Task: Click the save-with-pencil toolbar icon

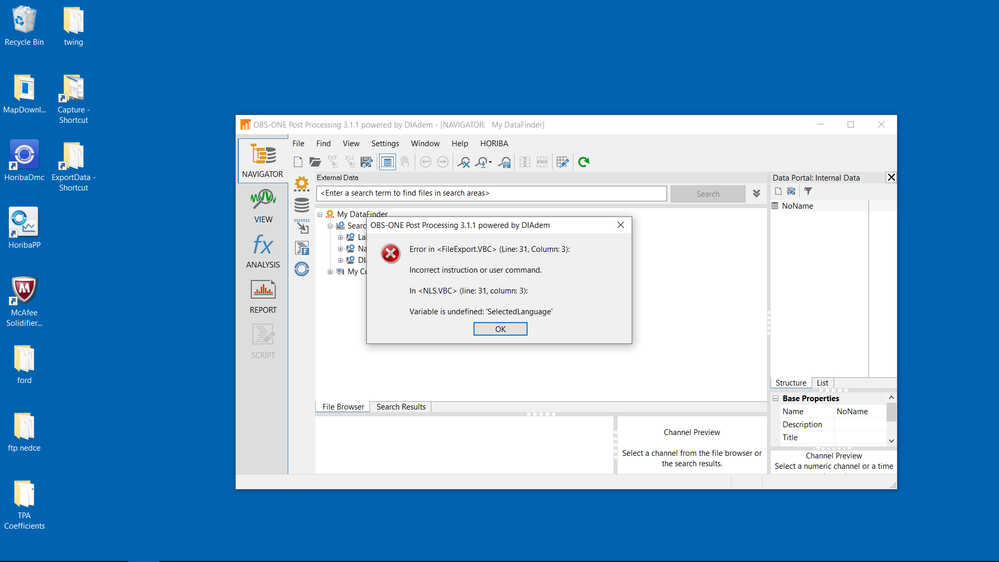Action: [366, 162]
